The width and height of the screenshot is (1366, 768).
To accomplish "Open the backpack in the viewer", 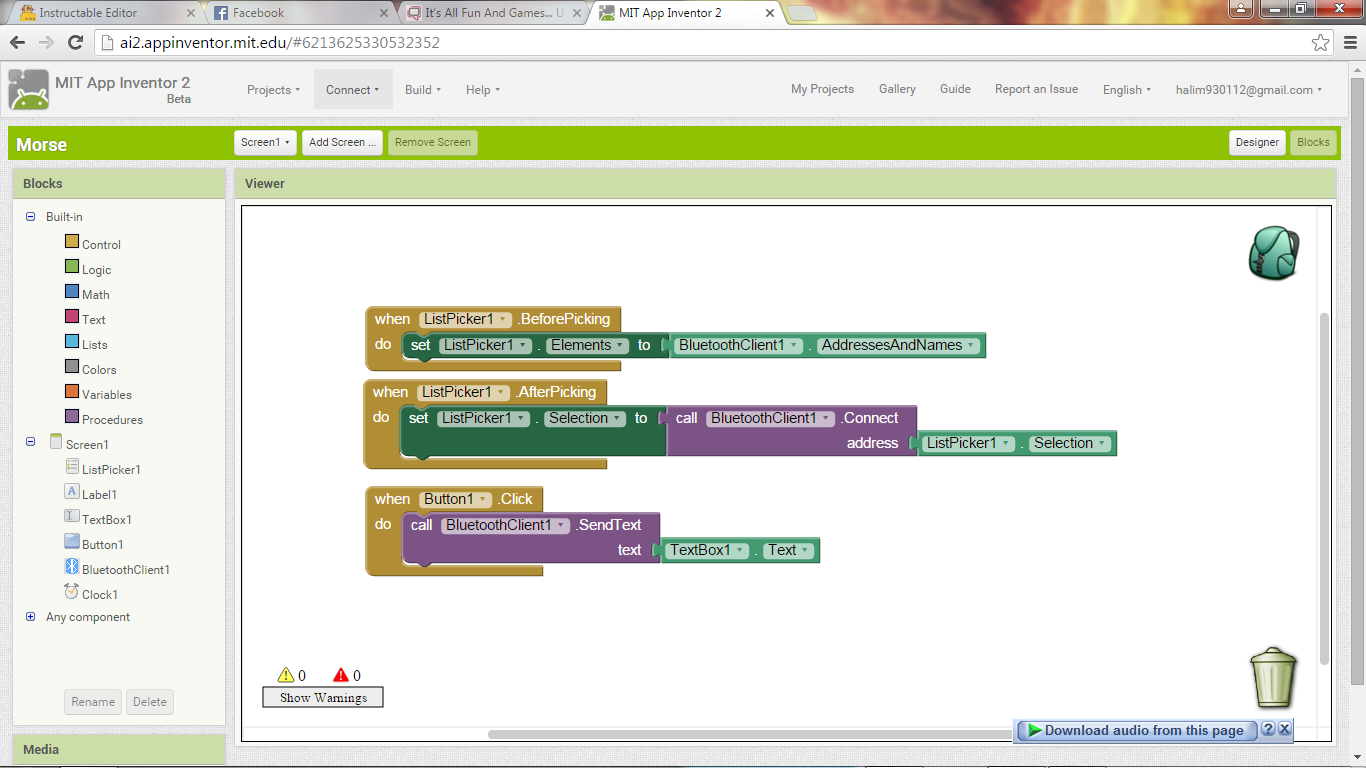I will click(x=1273, y=253).
